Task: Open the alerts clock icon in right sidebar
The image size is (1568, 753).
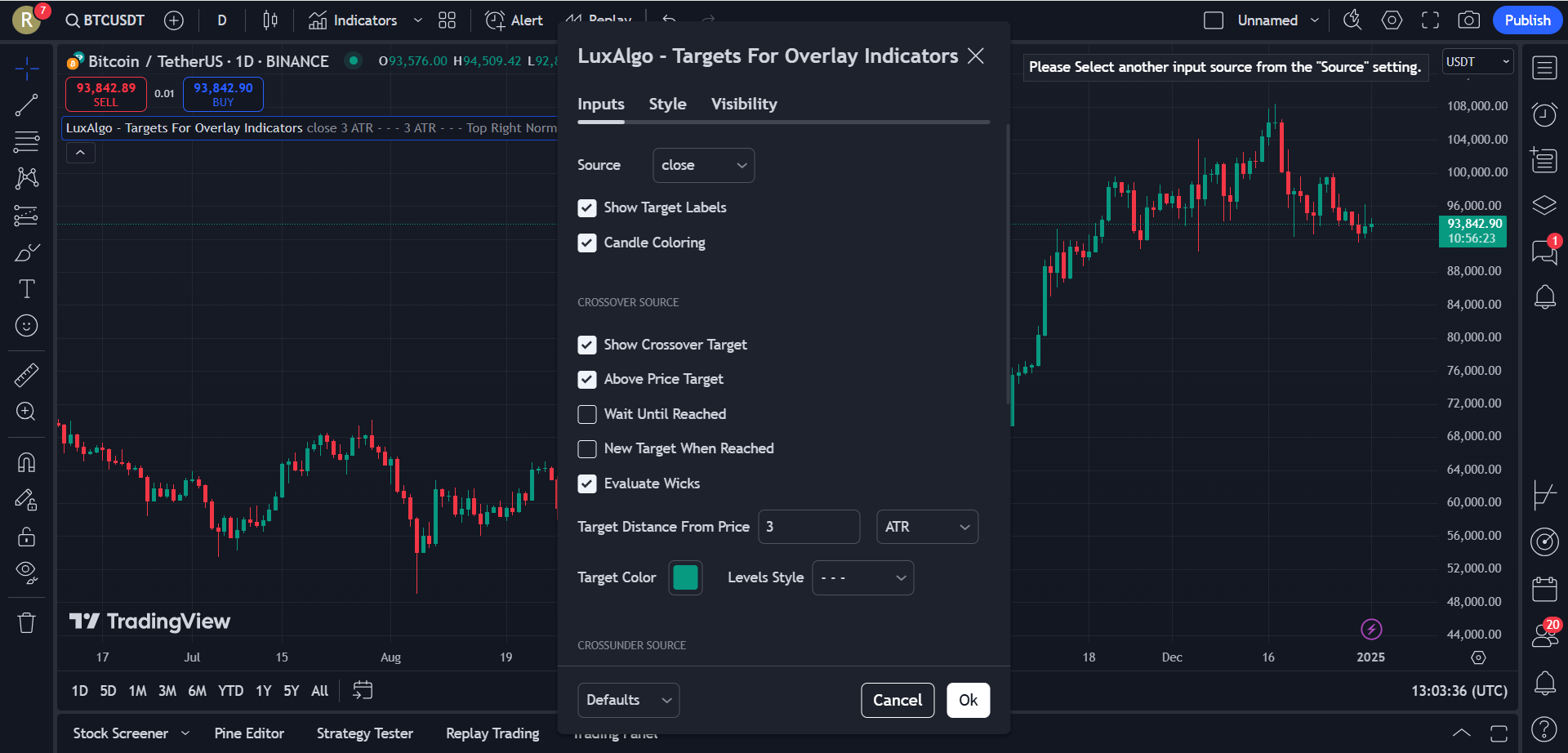Action: (x=1543, y=115)
